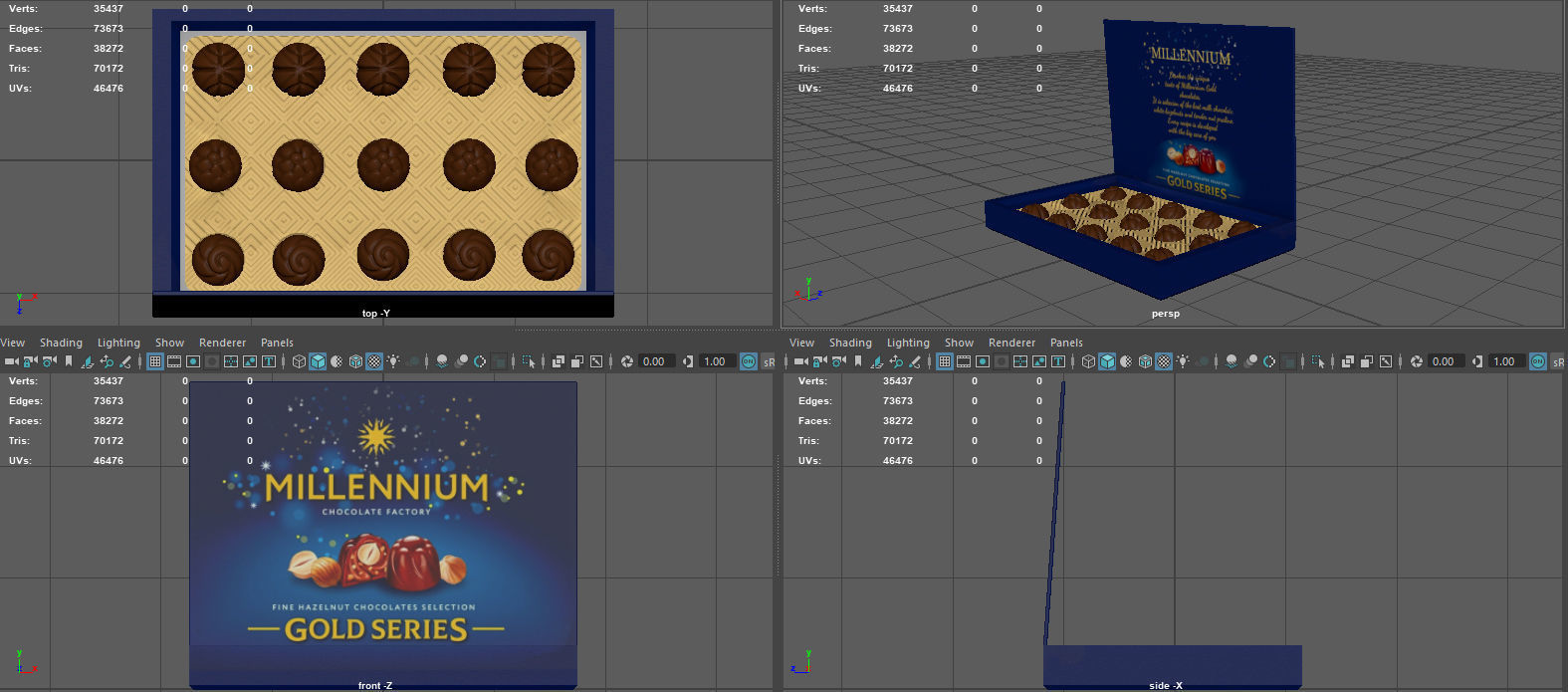Image resolution: width=1568 pixels, height=692 pixels.
Task: Select 2D Pan/Zoom icon in front view toolbar
Action: [107, 361]
